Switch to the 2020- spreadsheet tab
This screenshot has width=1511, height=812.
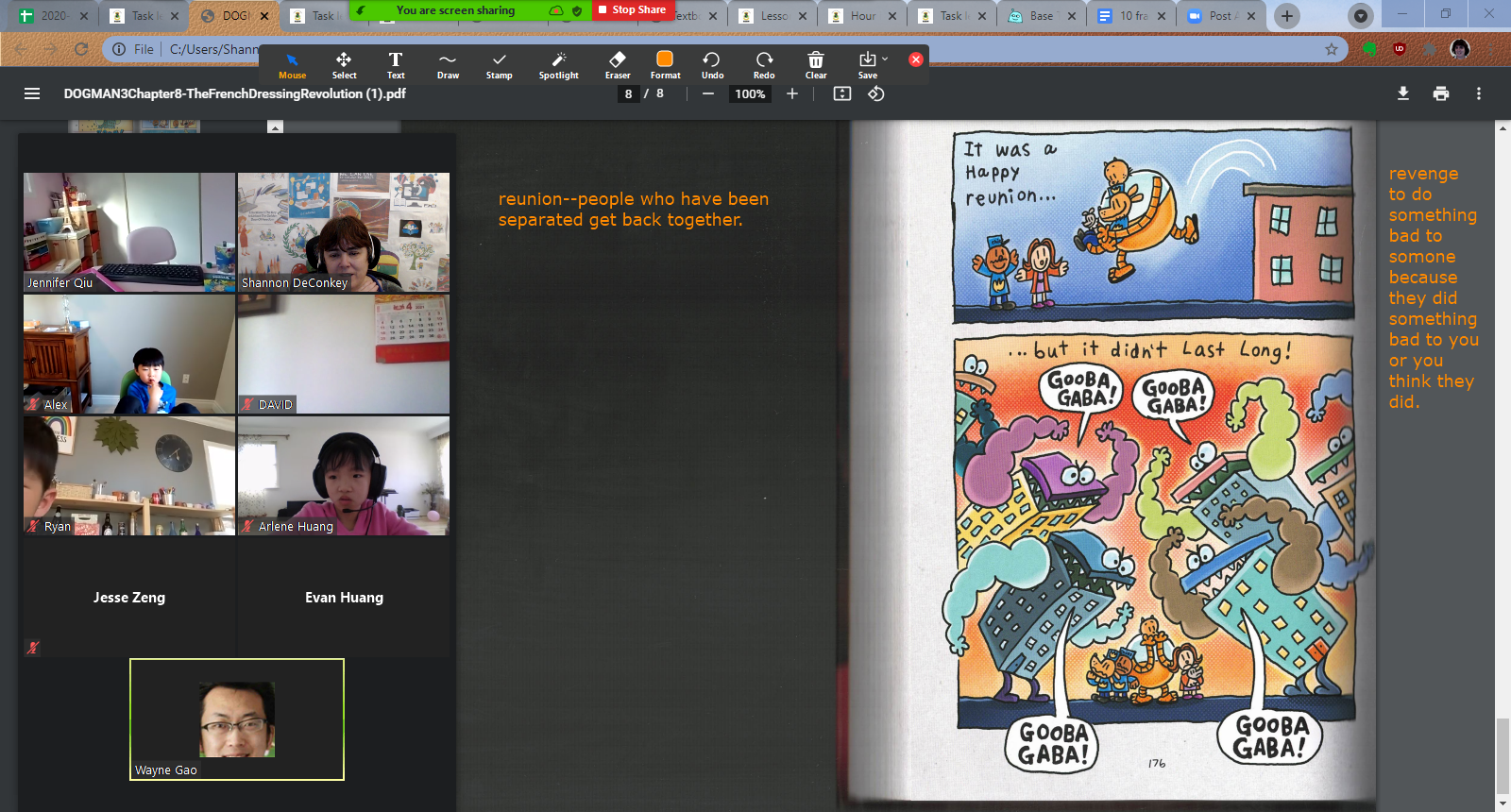pyautogui.click(x=55, y=16)
